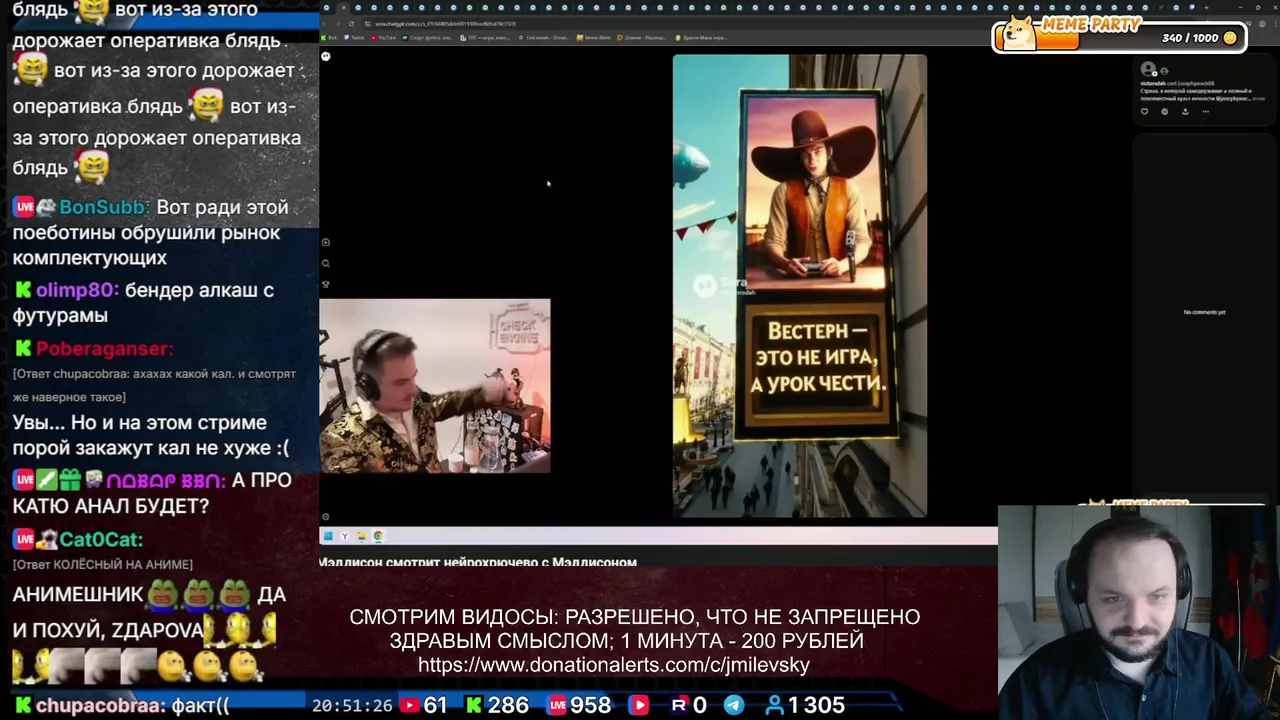The image size is (1280, 720).
Task: Open the three-dot more options menu
Action: (x=1206, y=112)
